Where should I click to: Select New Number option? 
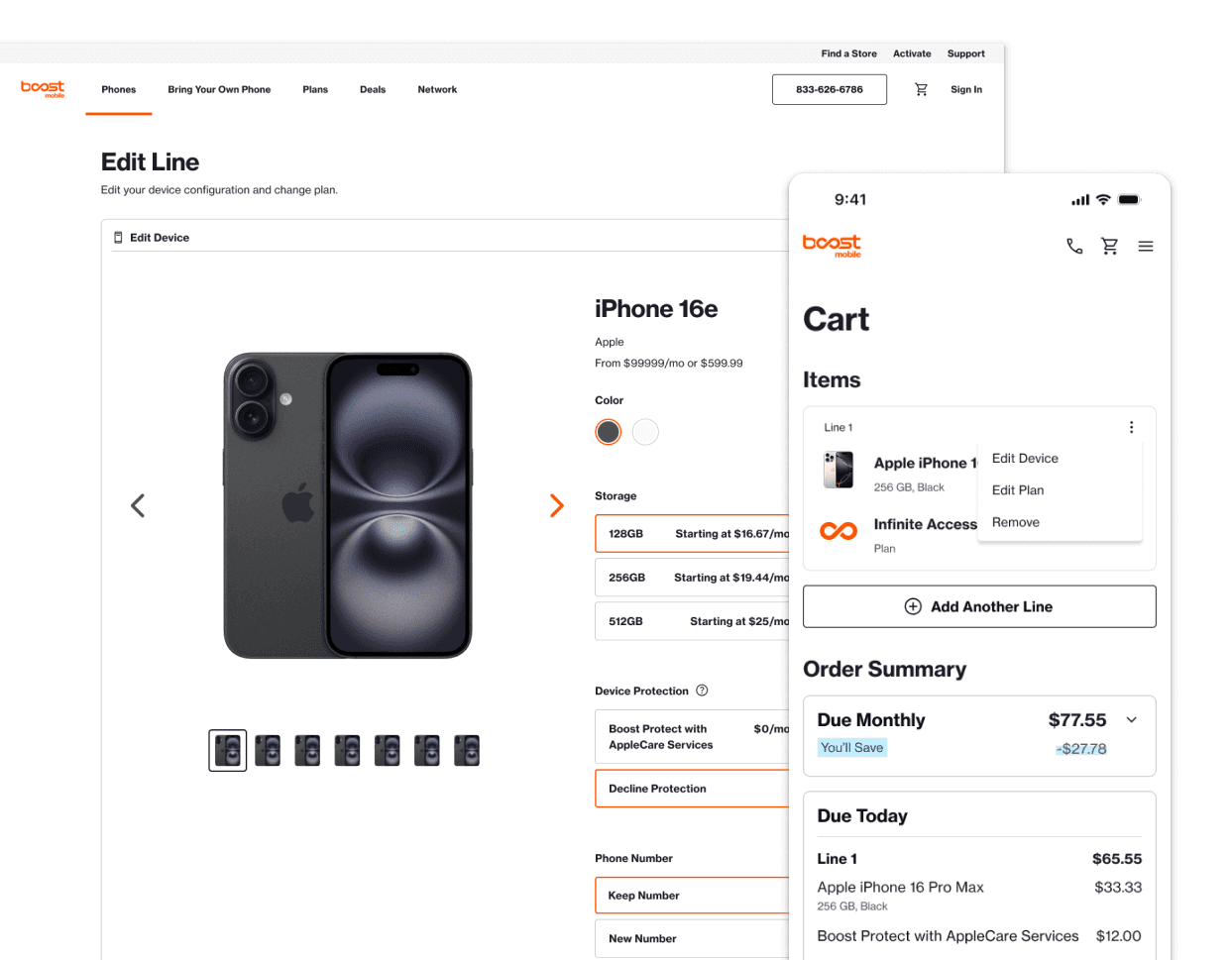[x=692, y=938]
